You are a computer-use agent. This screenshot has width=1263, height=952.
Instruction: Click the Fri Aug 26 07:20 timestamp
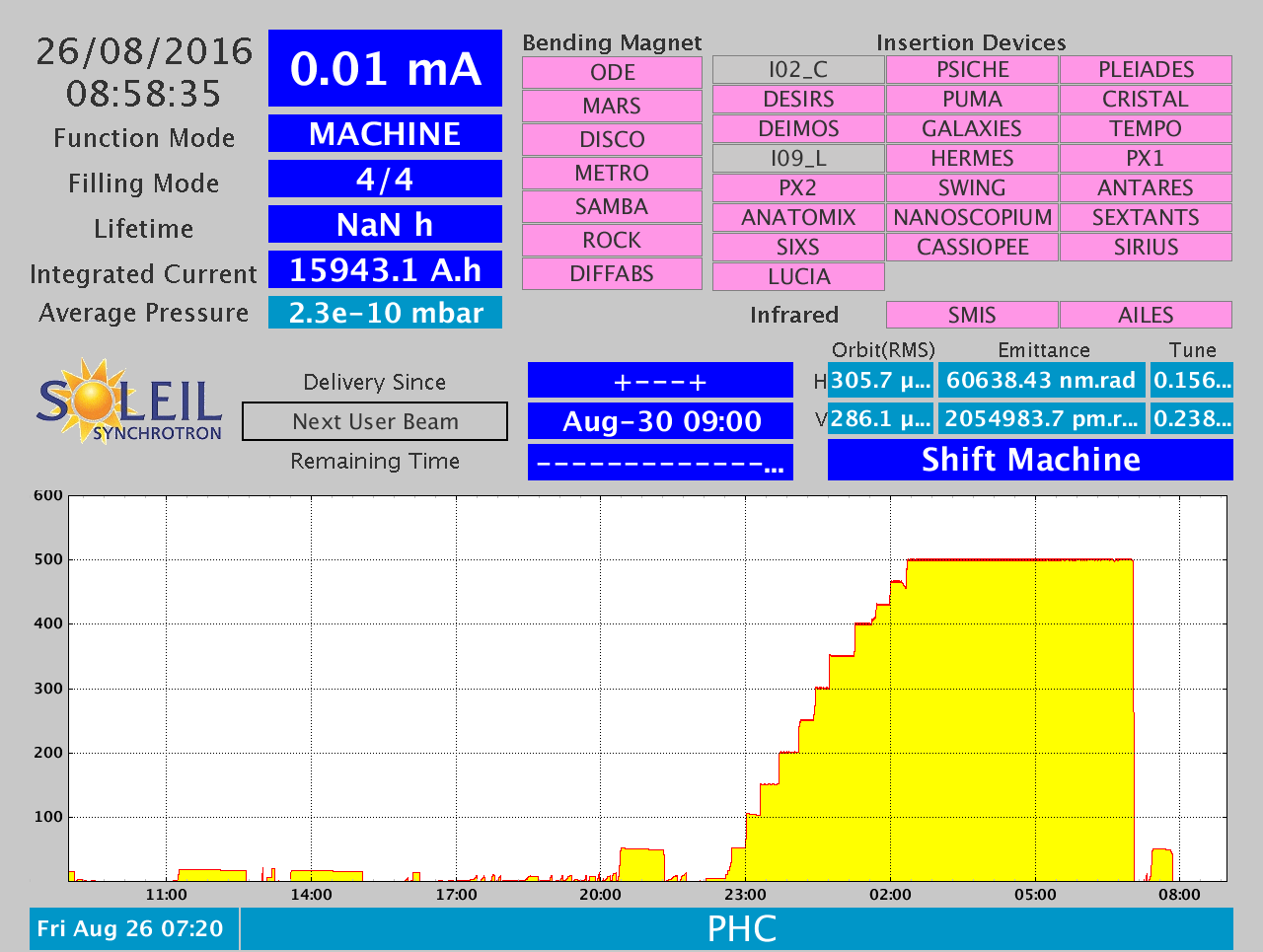pos(134,928)
